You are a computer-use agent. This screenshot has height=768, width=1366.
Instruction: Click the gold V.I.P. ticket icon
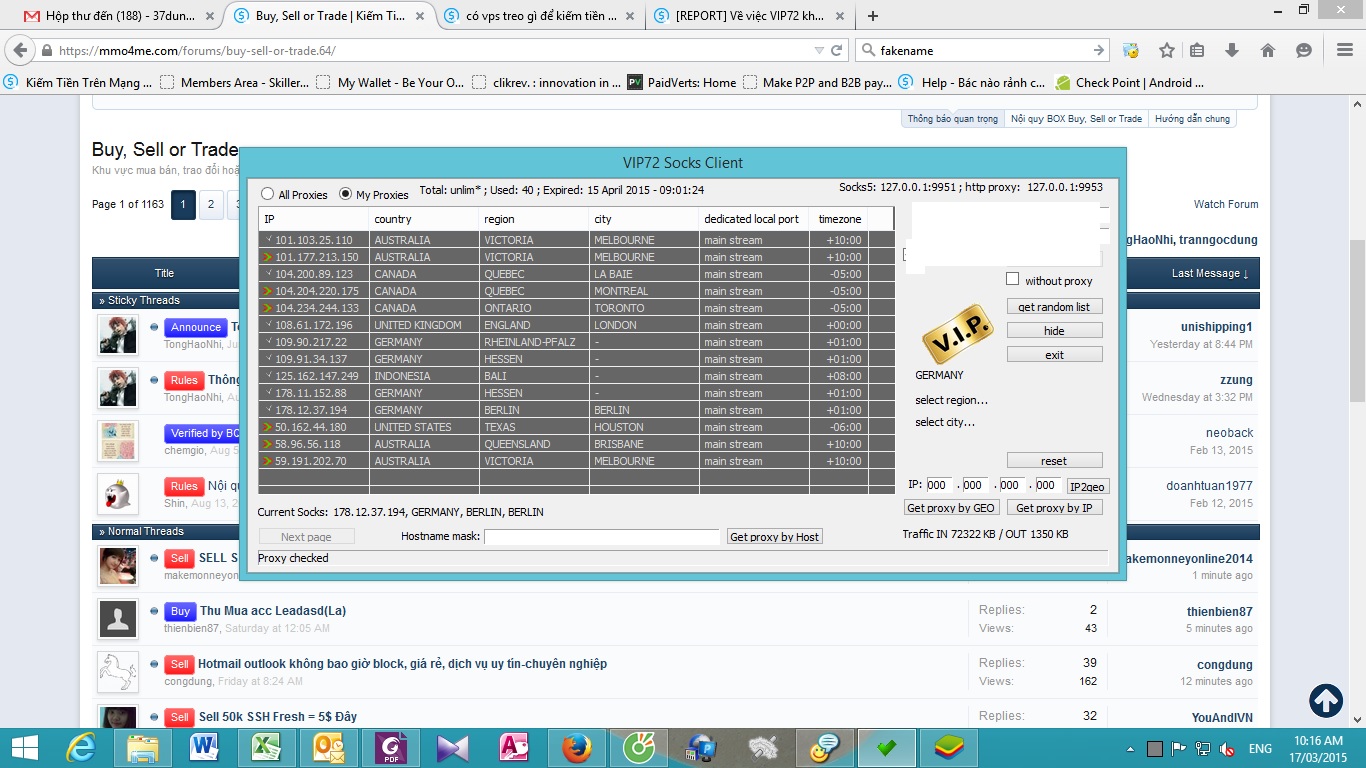[956, 335]
